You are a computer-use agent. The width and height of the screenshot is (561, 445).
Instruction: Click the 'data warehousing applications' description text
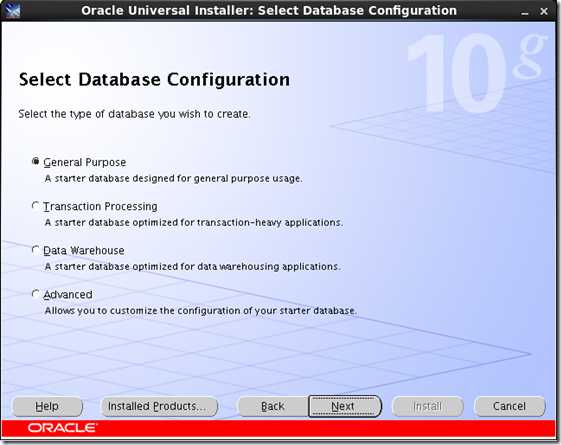click(192, 266)
